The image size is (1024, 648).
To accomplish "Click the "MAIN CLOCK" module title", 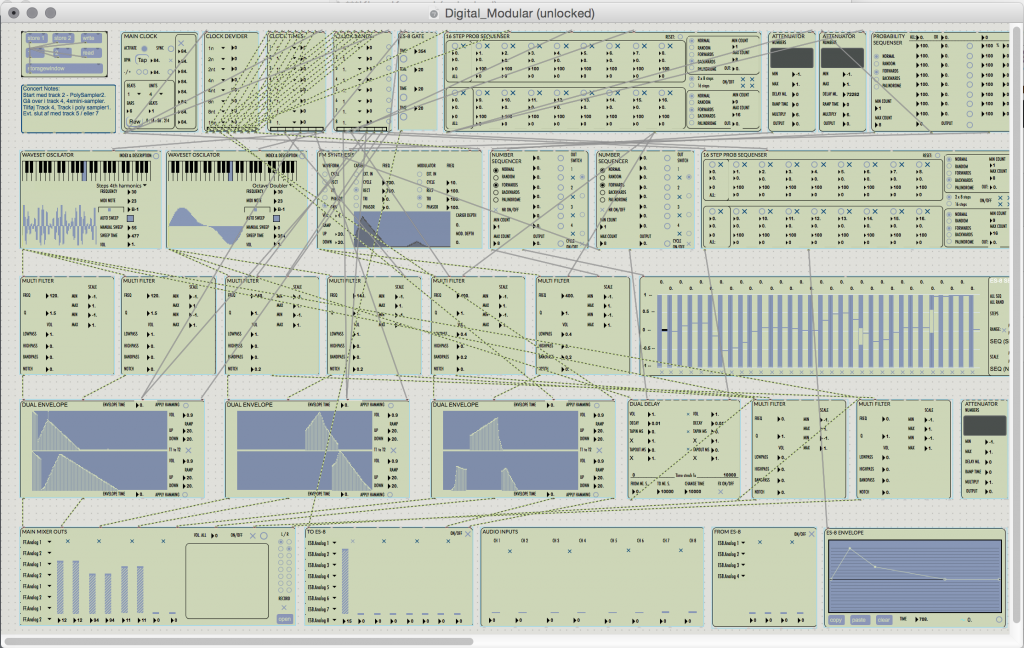I will [x=140, y=37].
